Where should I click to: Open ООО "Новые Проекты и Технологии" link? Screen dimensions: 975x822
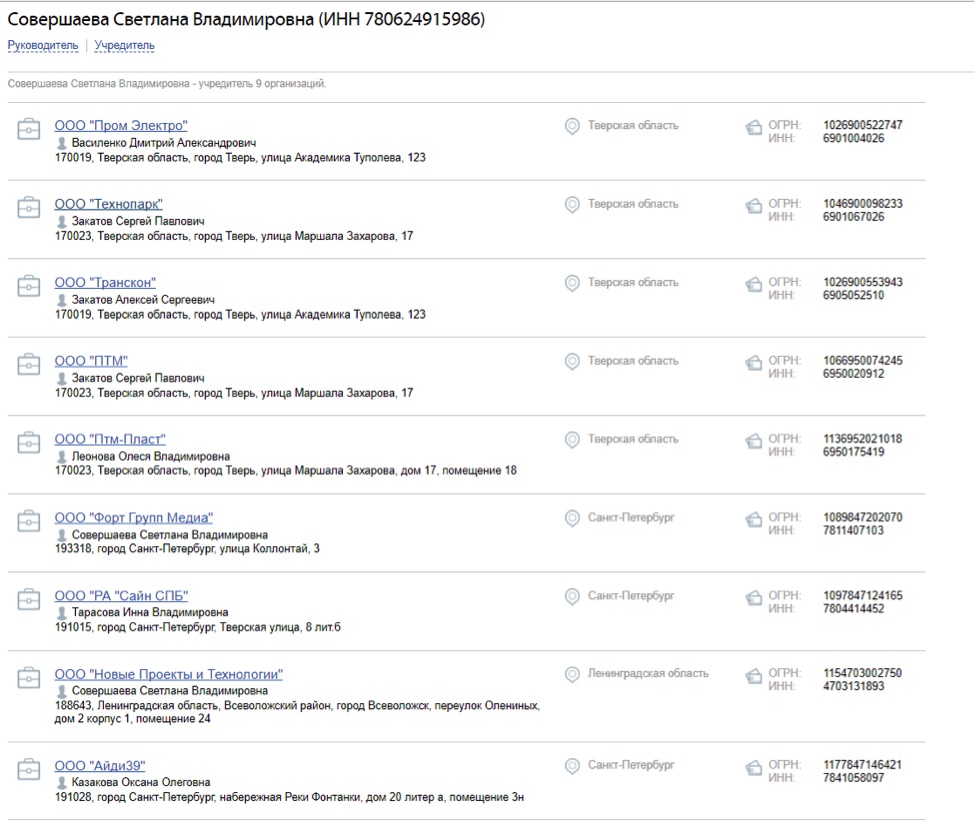168,675
